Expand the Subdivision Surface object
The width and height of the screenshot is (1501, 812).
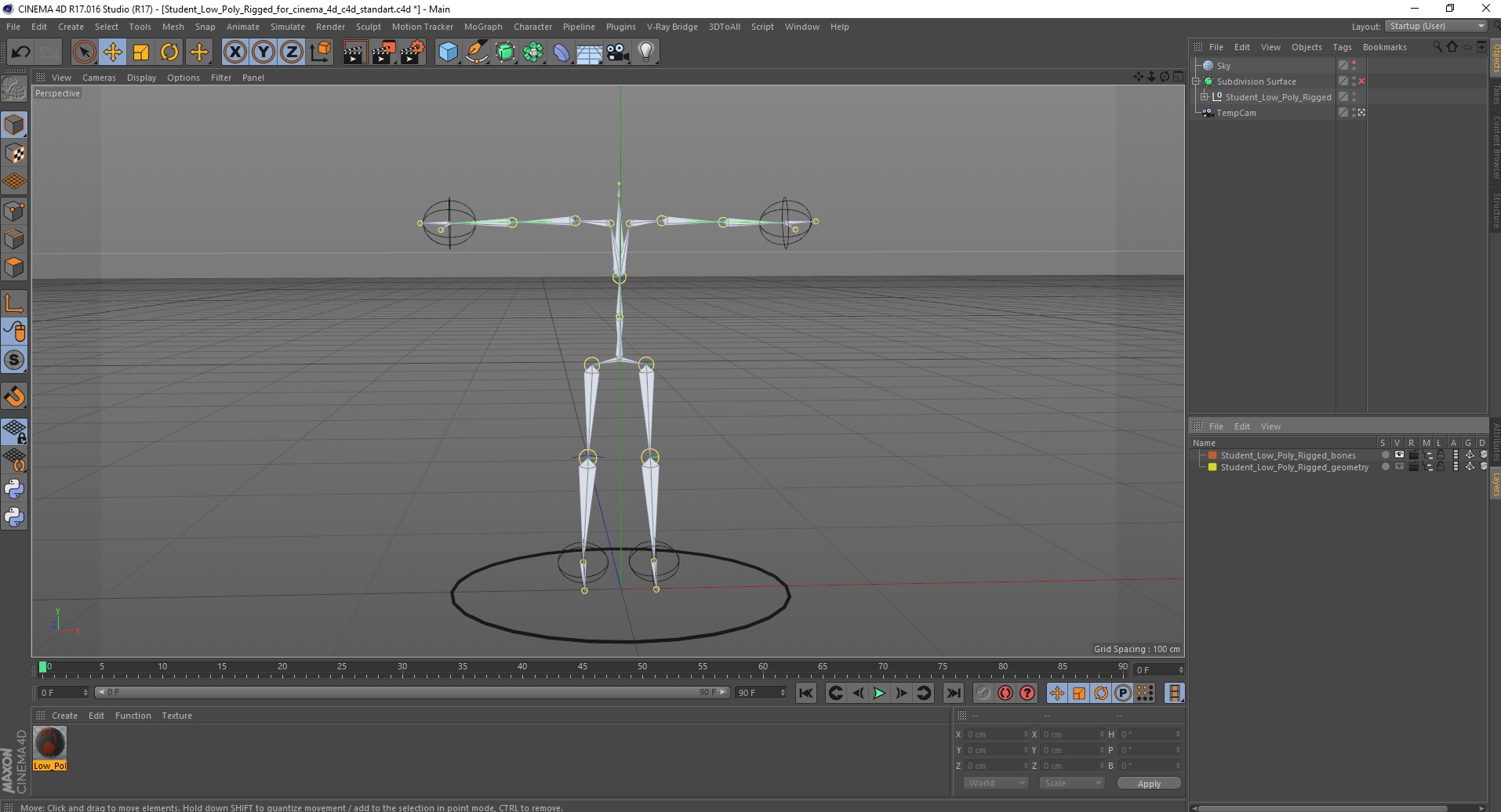pos(1196,82)
